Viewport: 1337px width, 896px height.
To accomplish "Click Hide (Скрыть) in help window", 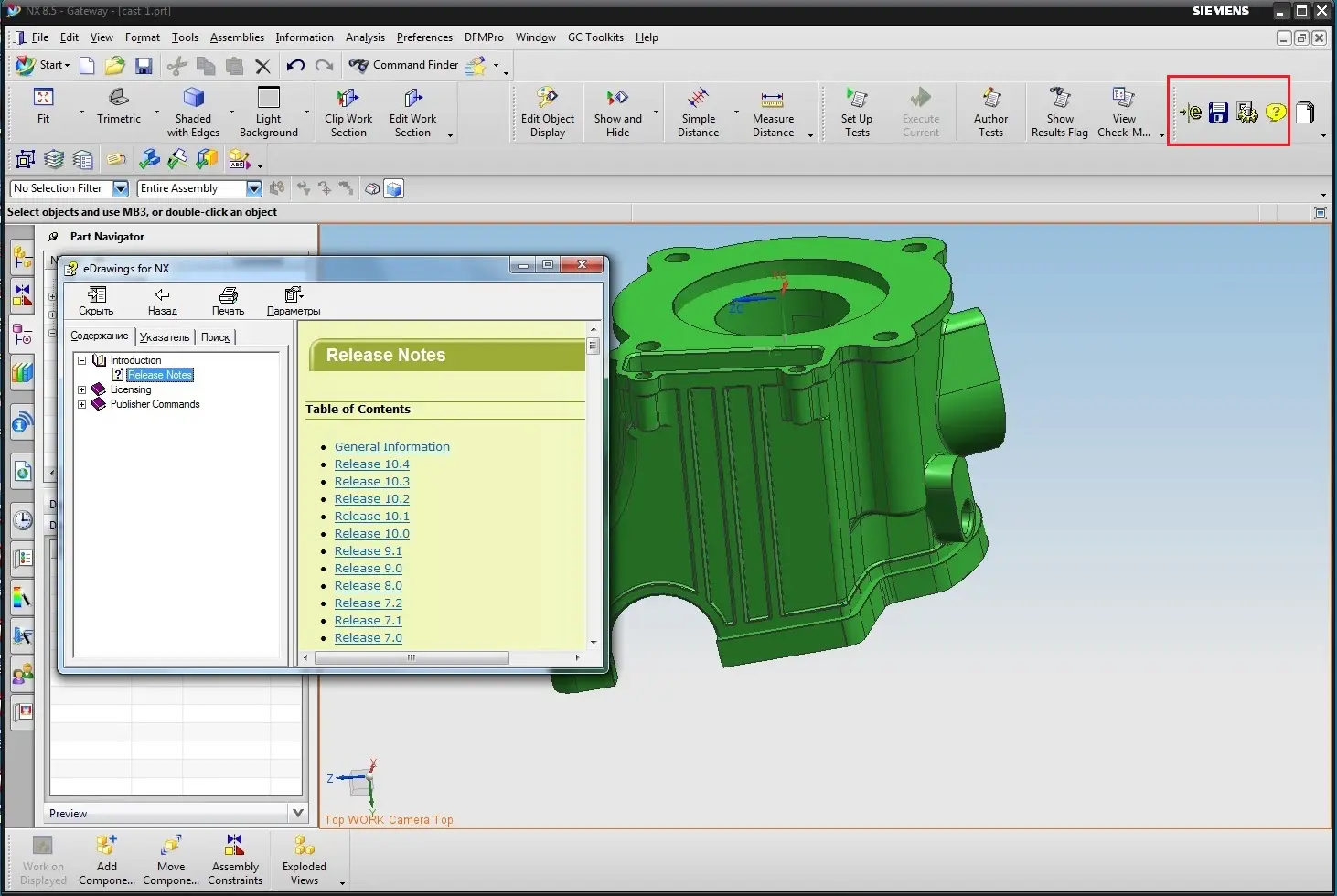I will (96, 301).
